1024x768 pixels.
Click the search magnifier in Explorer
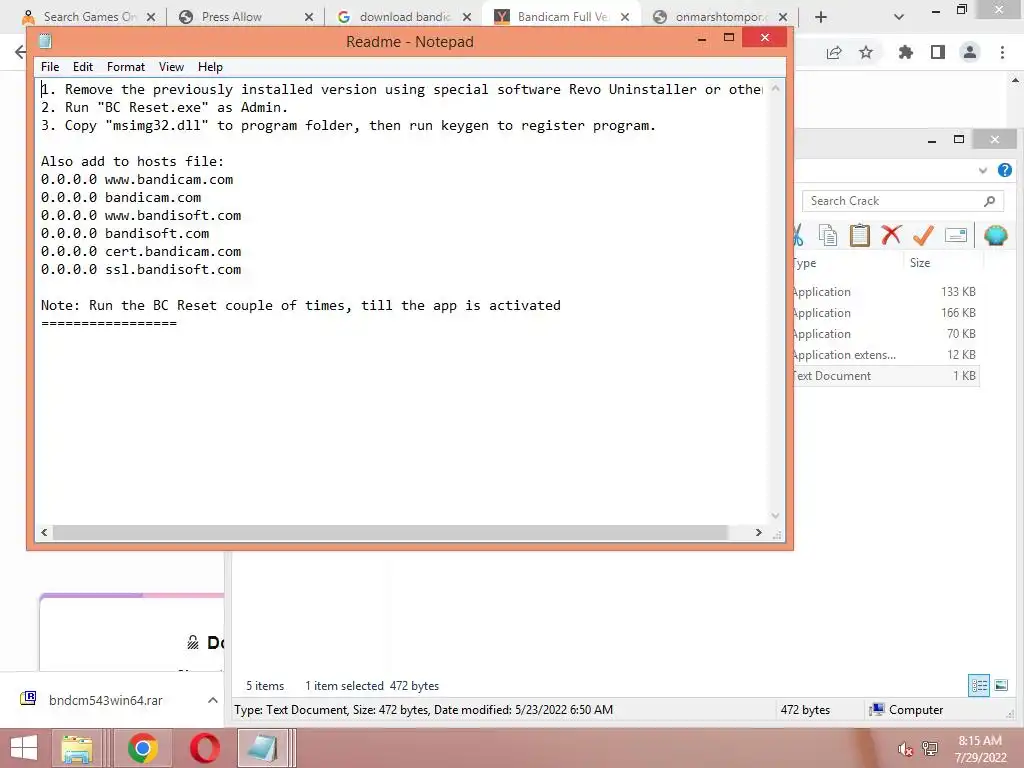(x=990, y=201)
